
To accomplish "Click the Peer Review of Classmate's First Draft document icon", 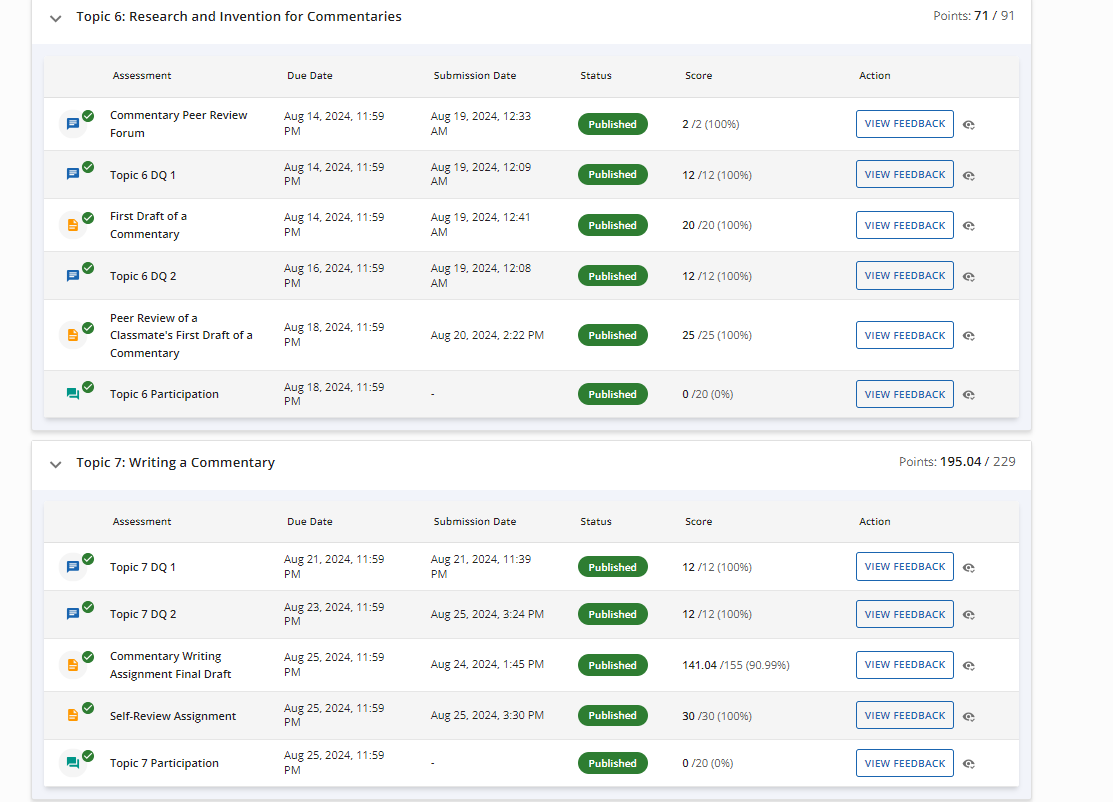I will [x=72, y=335].
